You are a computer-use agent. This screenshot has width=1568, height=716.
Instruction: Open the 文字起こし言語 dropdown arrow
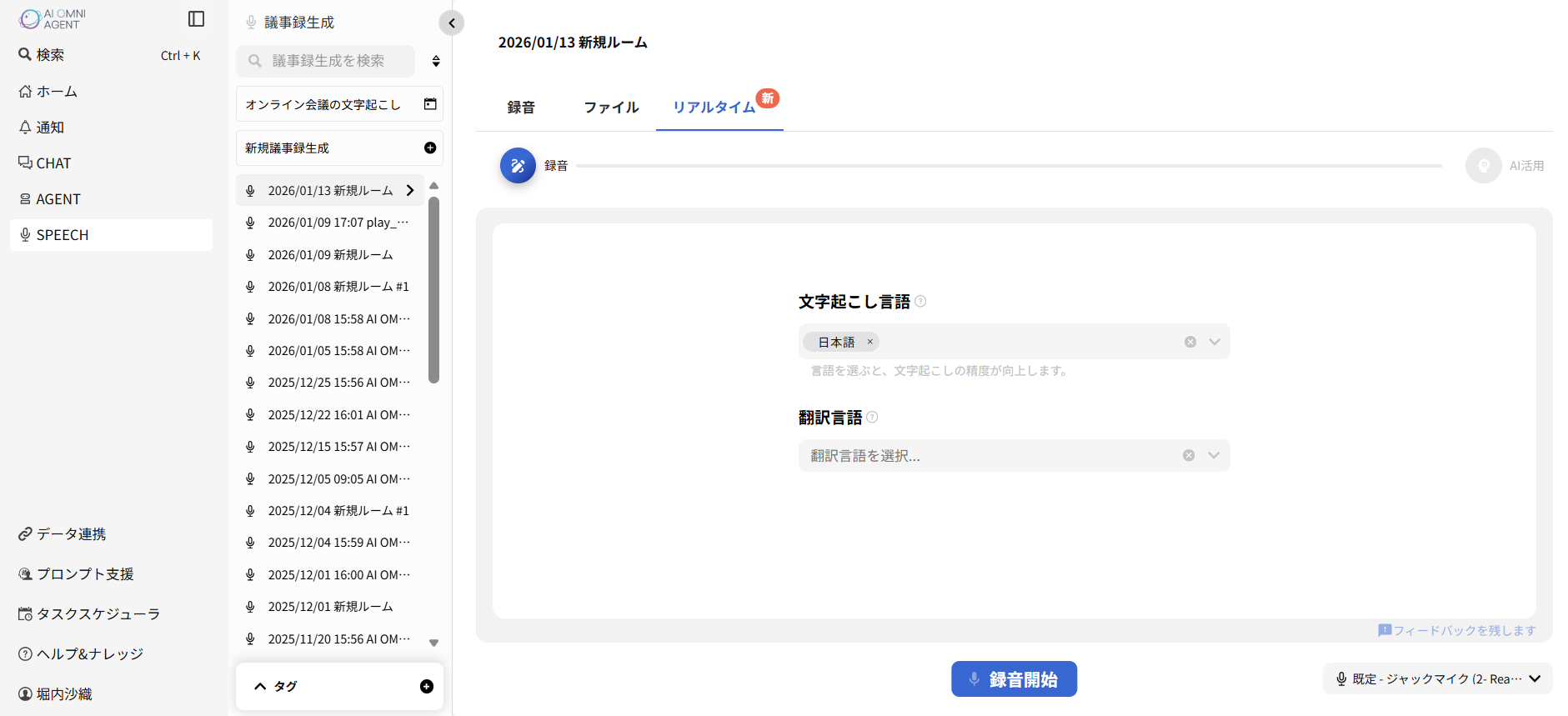[x=1215, y=342]
